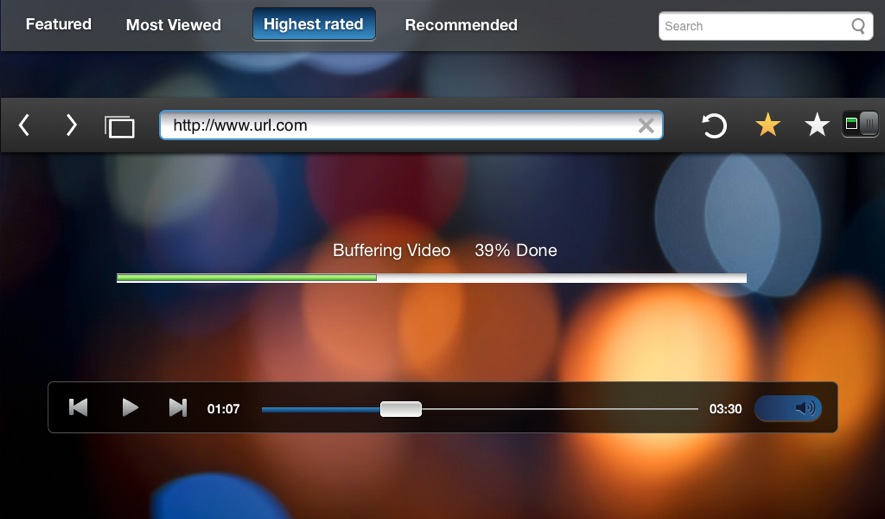
Task: Click the 03:30 total duration
Action: pyautogui.click(x=725, y=409)
